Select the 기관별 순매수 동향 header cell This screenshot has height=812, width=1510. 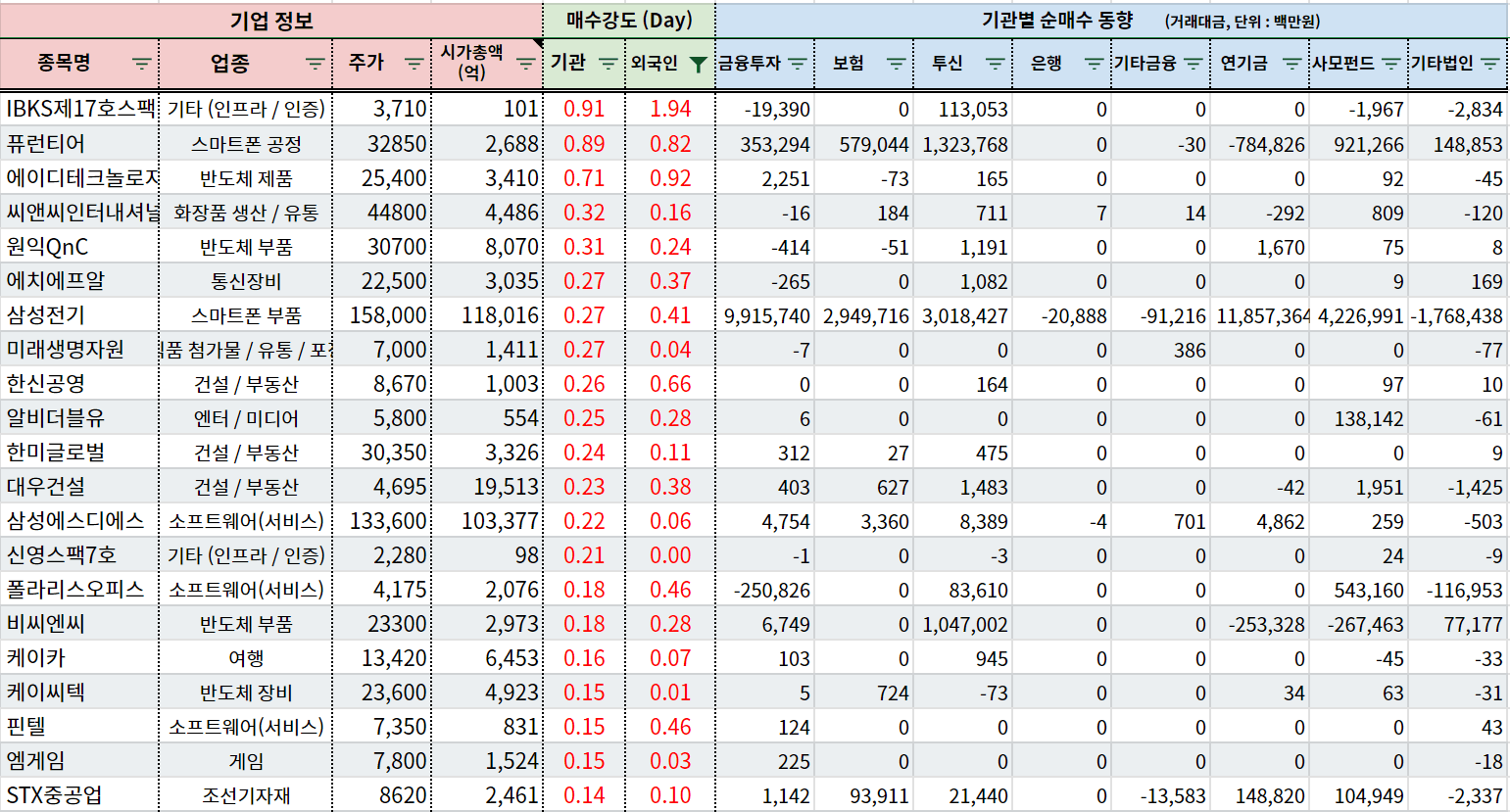click(x=1112, y=21)
